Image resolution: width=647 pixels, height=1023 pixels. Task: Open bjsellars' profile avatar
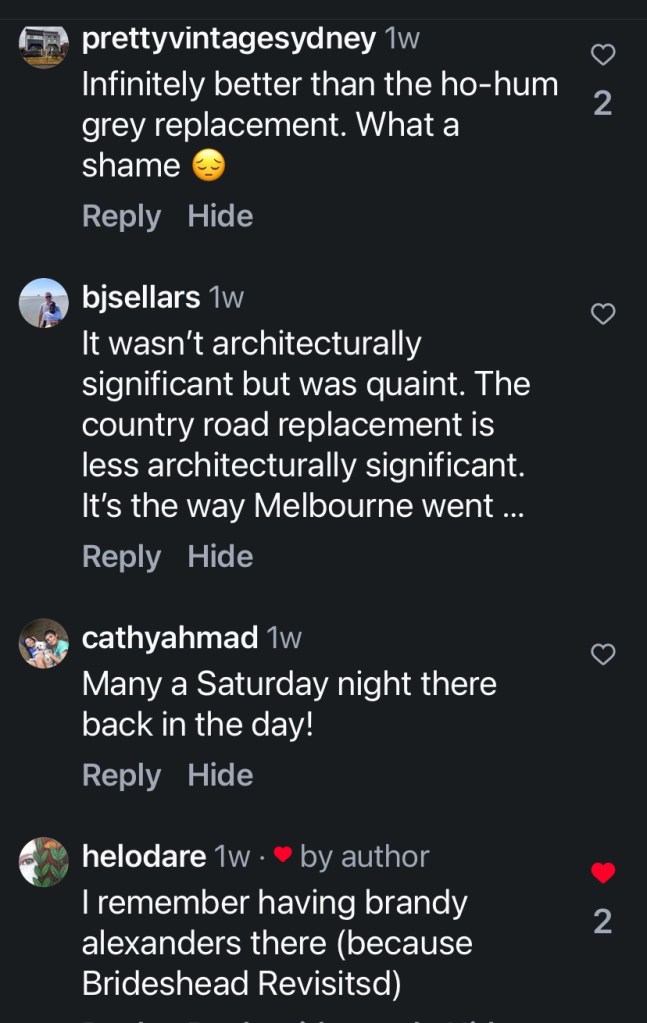pyautogui.click(x=44, y=304)
